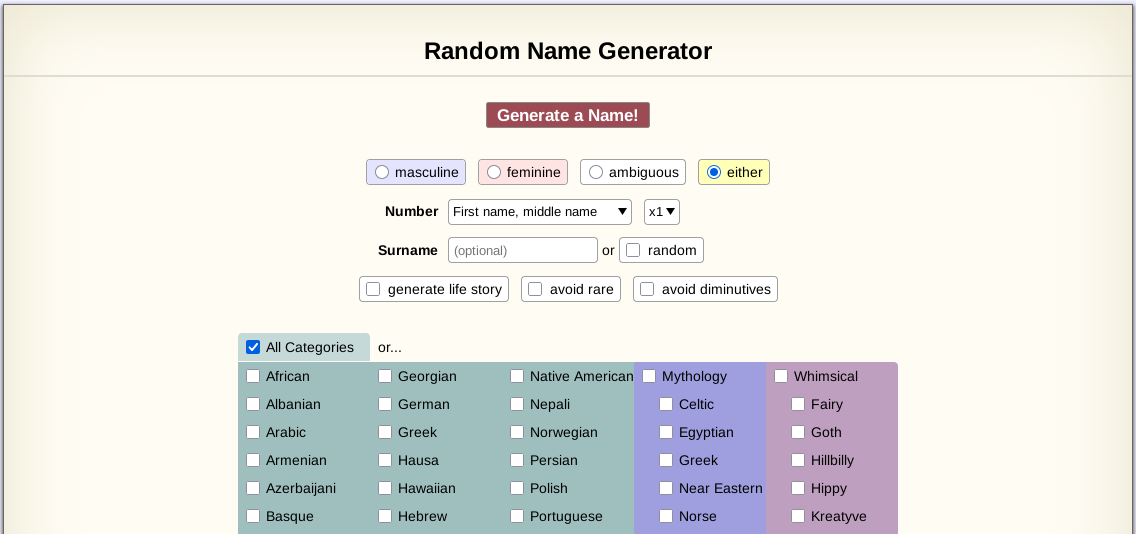Image resolution: width=1136 pixels, height=534 pixels.
Task: Enable the random surname checkbox
Action: coord(633,250)
